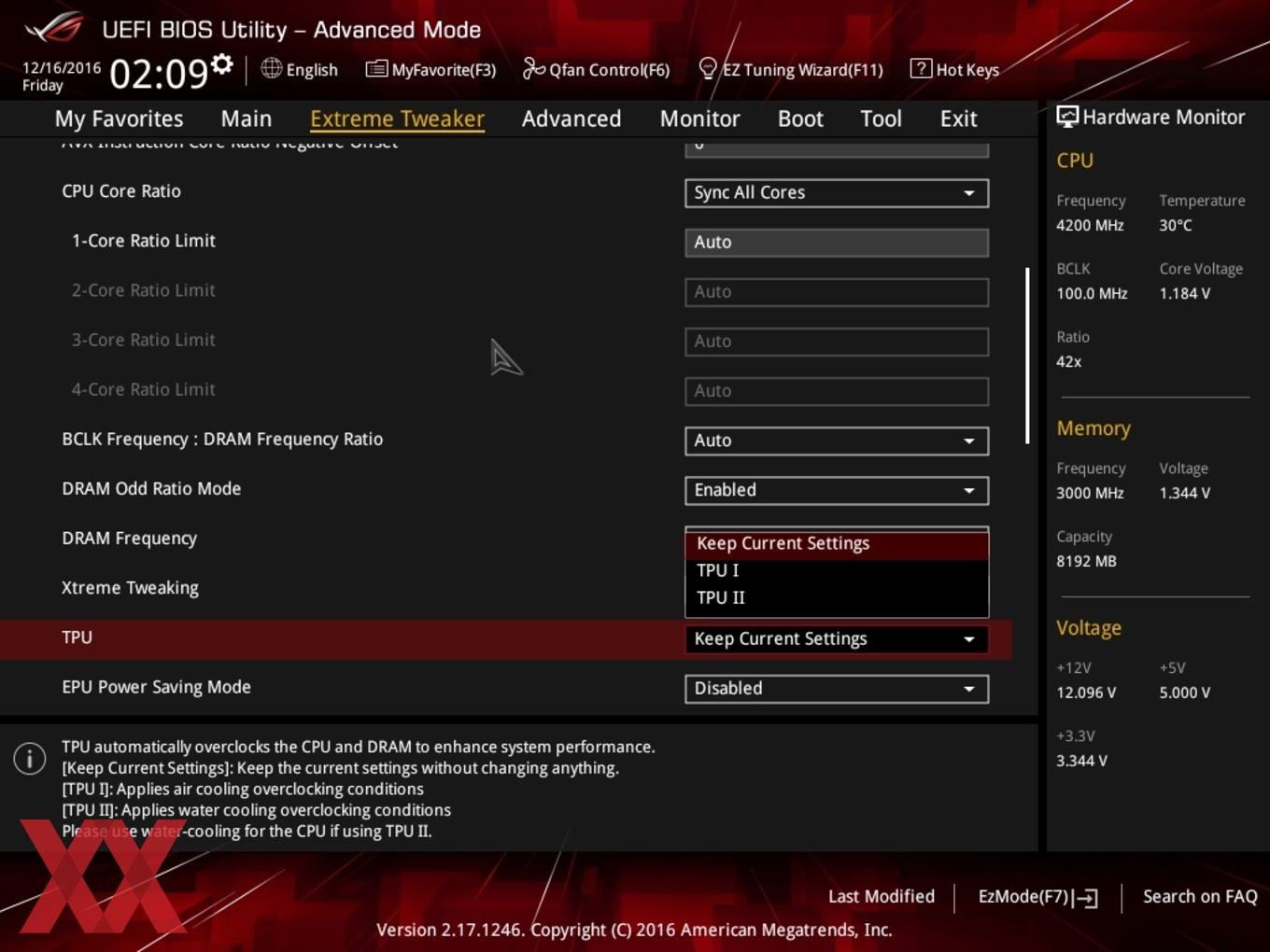This screenshot has width=1270, height=952.
Task: Click the info icon in help panel
Action: 30,759
